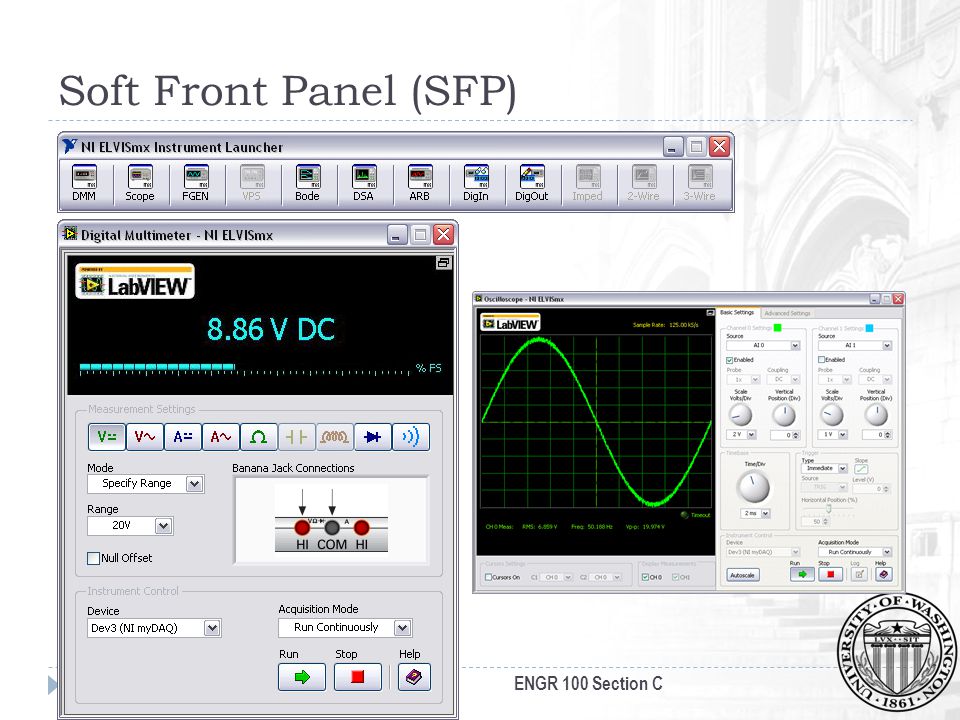Toggle trigger Slope icon in Oscilloscope
Viewport: 960px width, 720px height.
(861, 469)
